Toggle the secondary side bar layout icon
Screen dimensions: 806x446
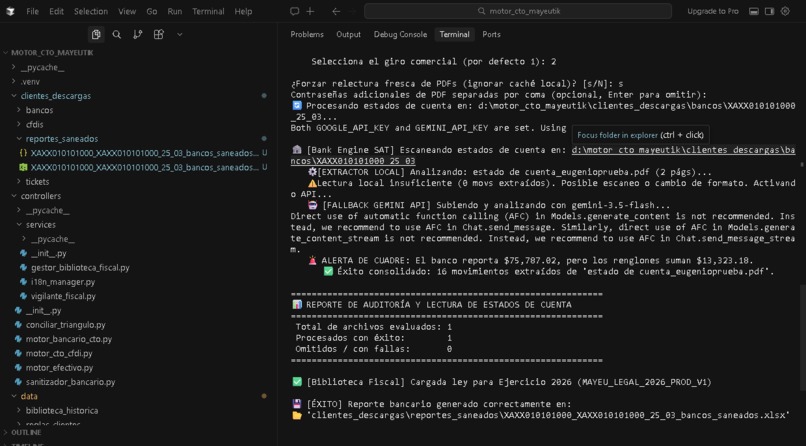click(770, 11)
